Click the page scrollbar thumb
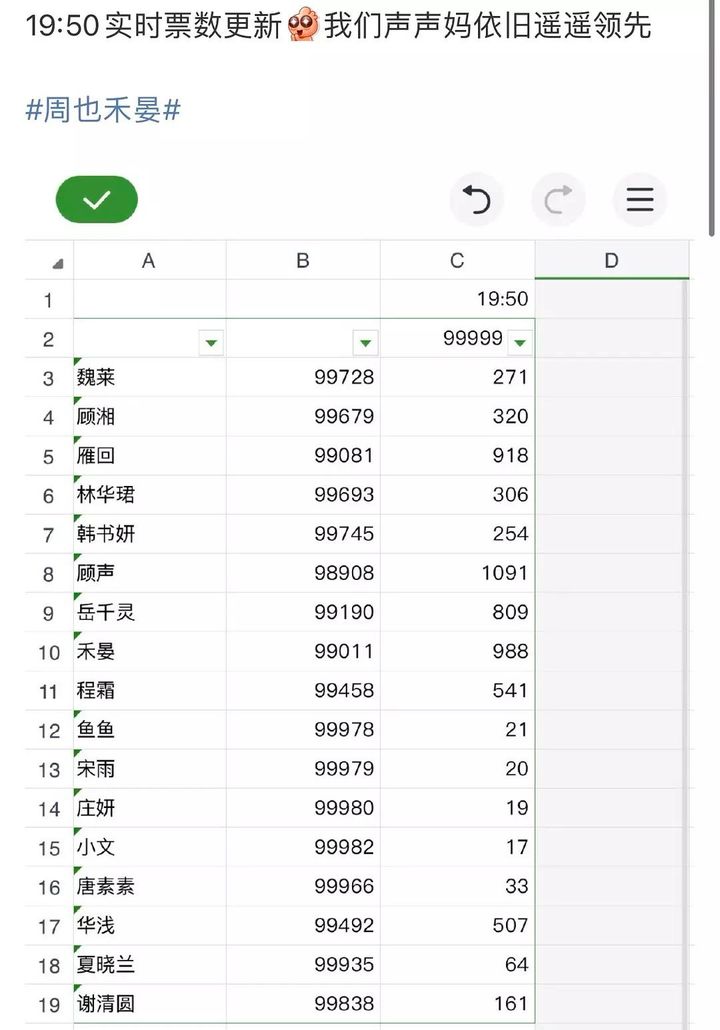720x1030 pixels. [711, 117]
